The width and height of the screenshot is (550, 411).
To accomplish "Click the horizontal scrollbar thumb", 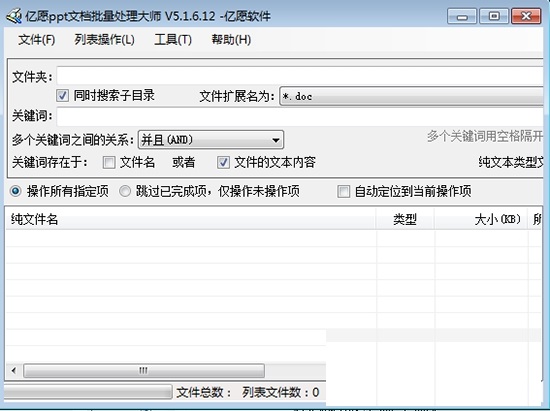I will pos(144,370).
